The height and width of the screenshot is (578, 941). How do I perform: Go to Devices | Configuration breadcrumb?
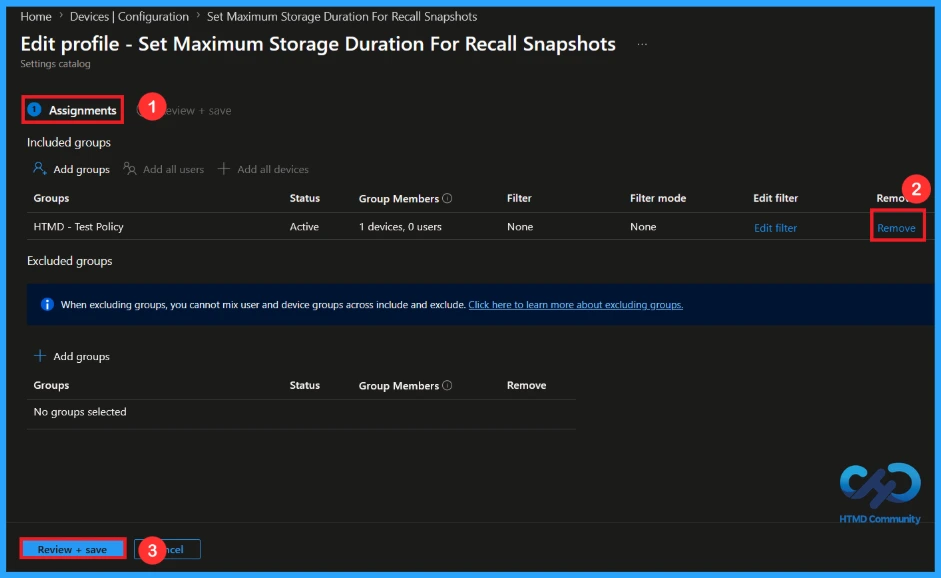129,17
